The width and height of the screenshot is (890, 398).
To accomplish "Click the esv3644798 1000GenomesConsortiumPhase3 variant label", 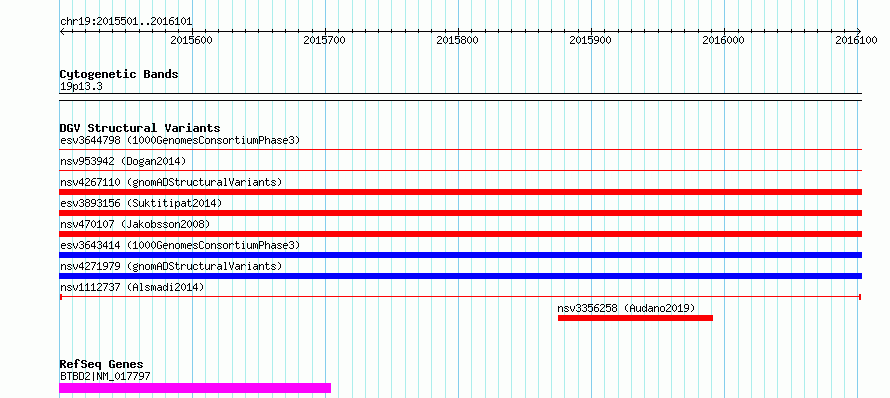I will point(180,140).
